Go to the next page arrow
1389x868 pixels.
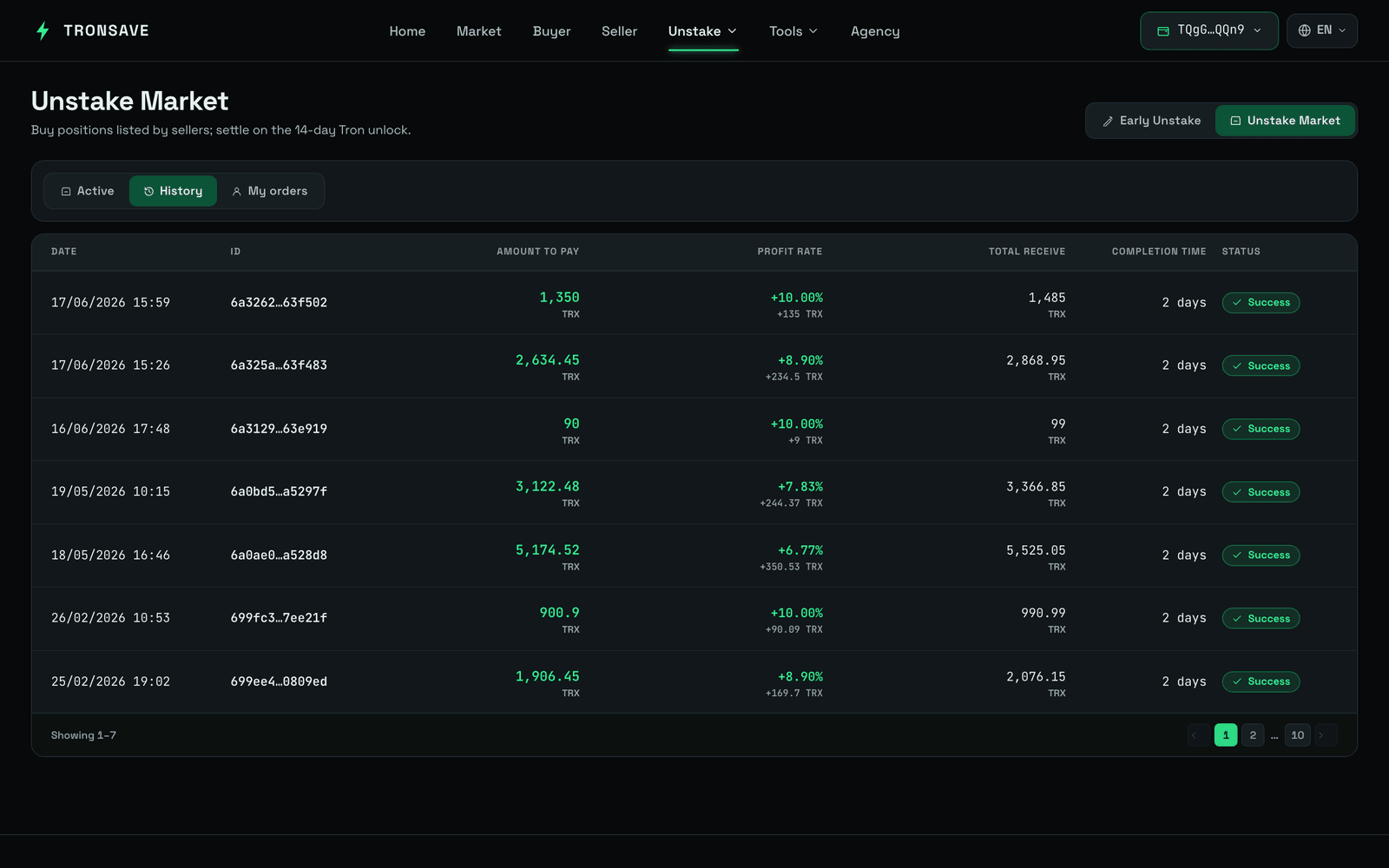1326,735
